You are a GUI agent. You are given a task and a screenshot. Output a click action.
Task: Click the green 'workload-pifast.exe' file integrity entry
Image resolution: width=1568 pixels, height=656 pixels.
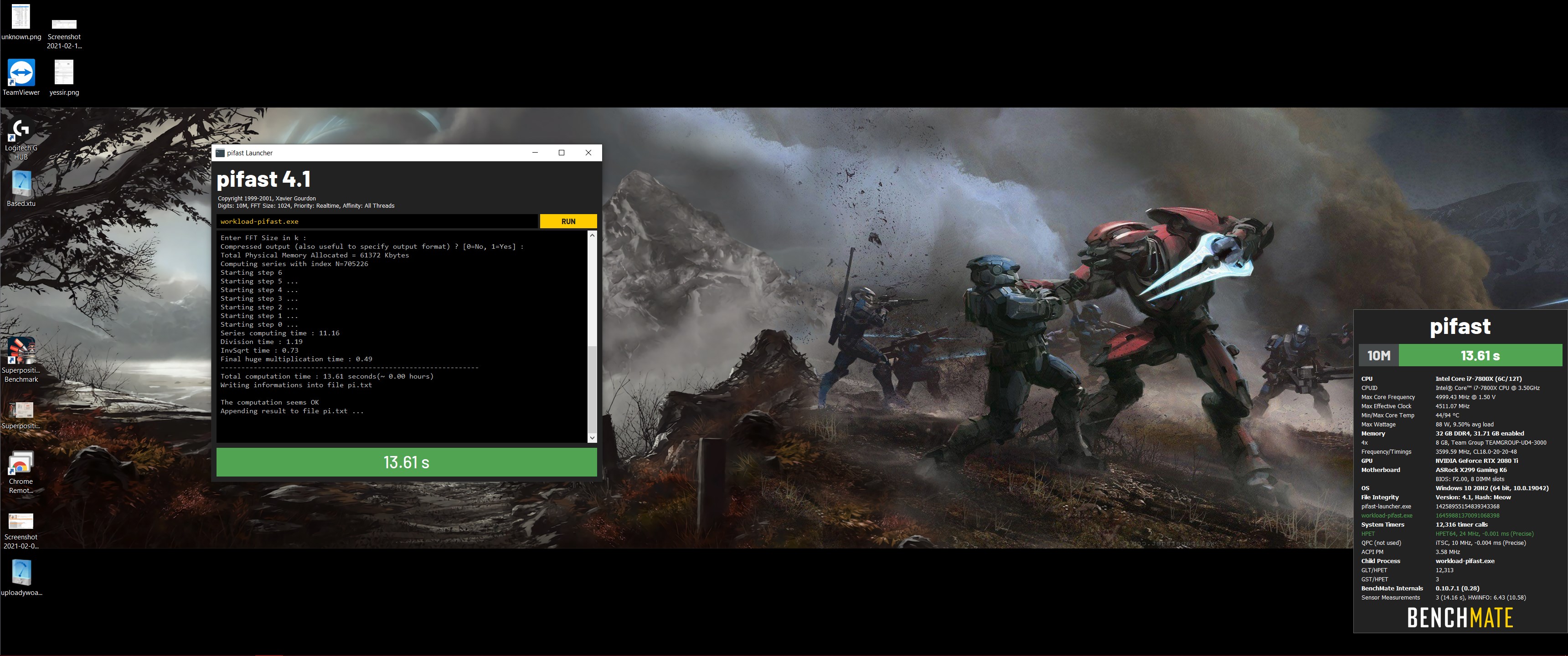pyautogui.click(x=1387, y=516)
